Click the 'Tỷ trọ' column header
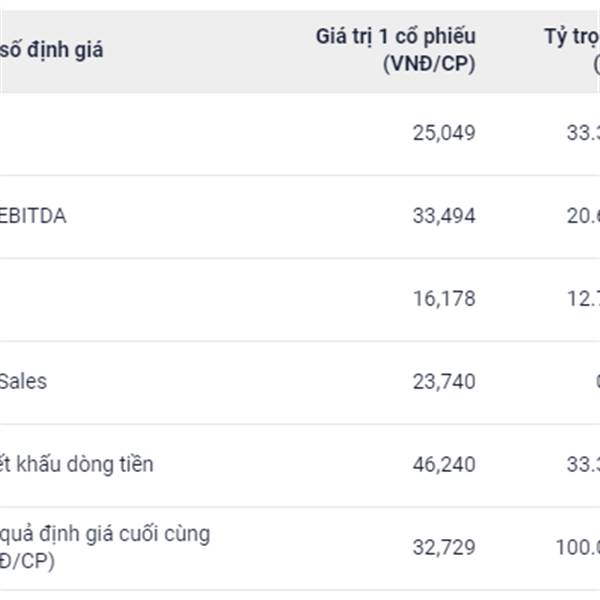Viewport: 600px width, 600px height. tap(572, 38)
